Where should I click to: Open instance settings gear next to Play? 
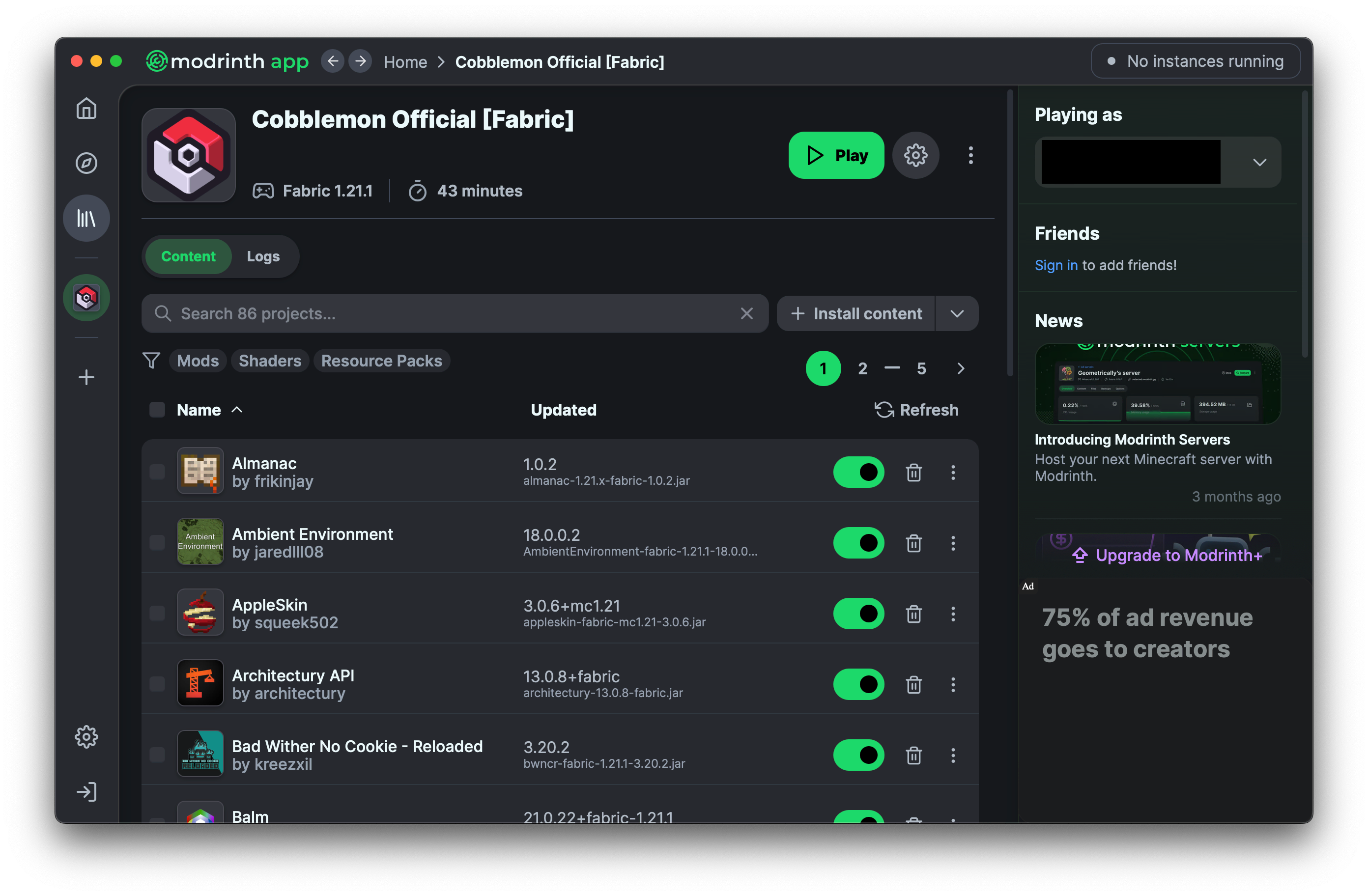(915, 155)
